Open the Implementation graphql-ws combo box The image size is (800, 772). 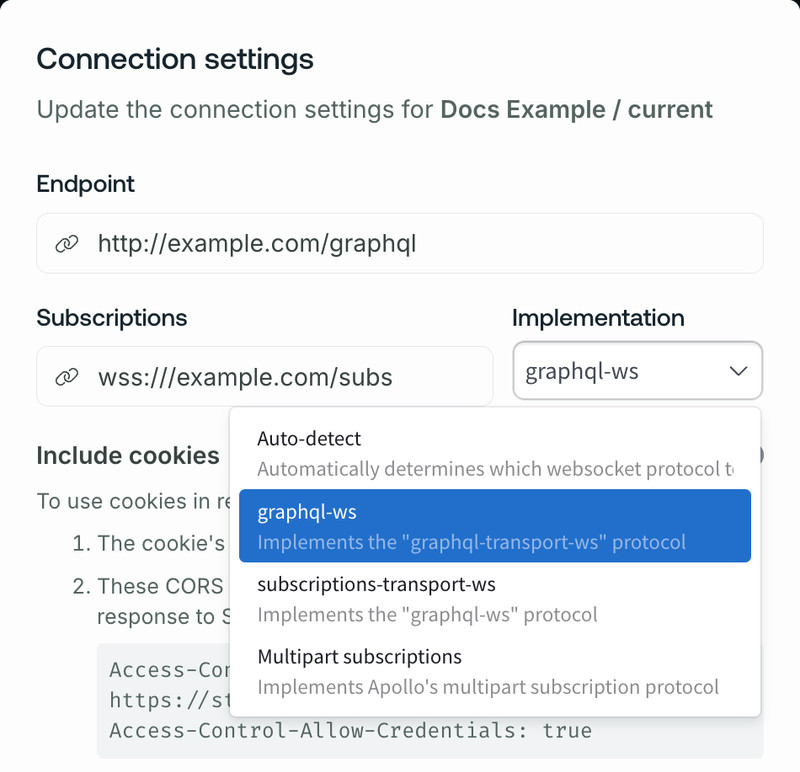pos(620,372)
